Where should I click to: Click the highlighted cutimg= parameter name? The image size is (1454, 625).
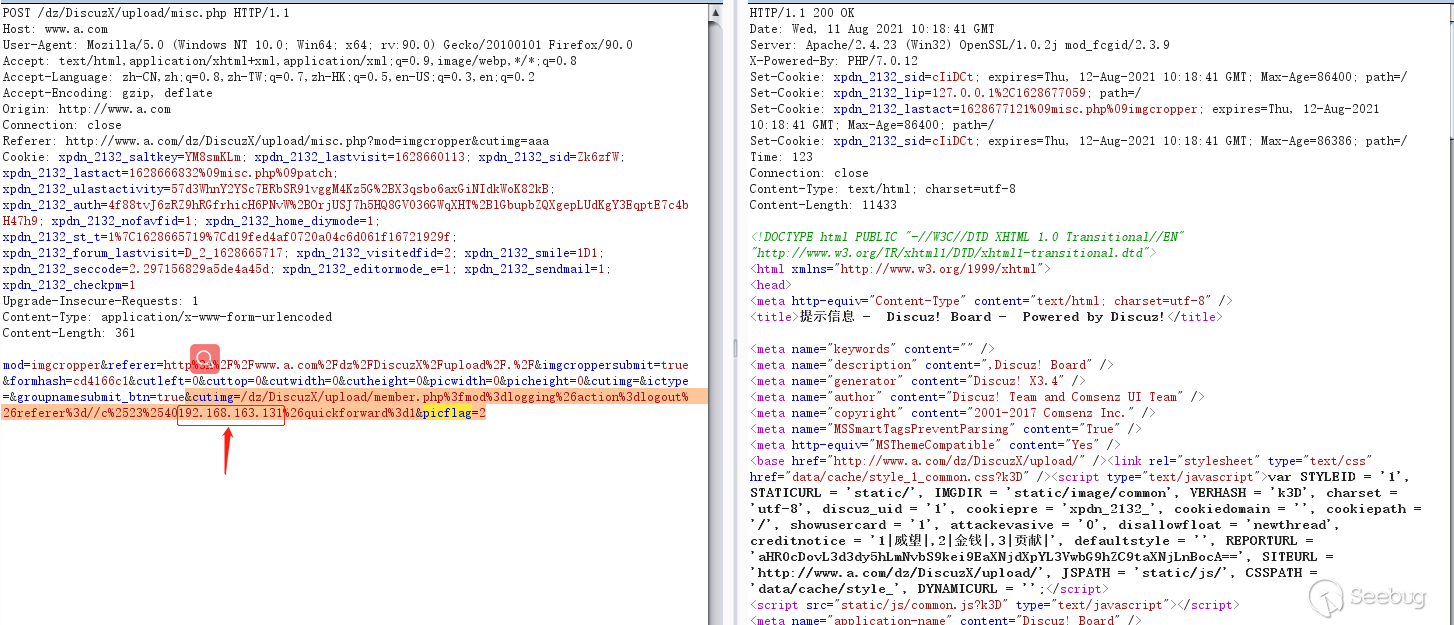click(x=212, y=397)
